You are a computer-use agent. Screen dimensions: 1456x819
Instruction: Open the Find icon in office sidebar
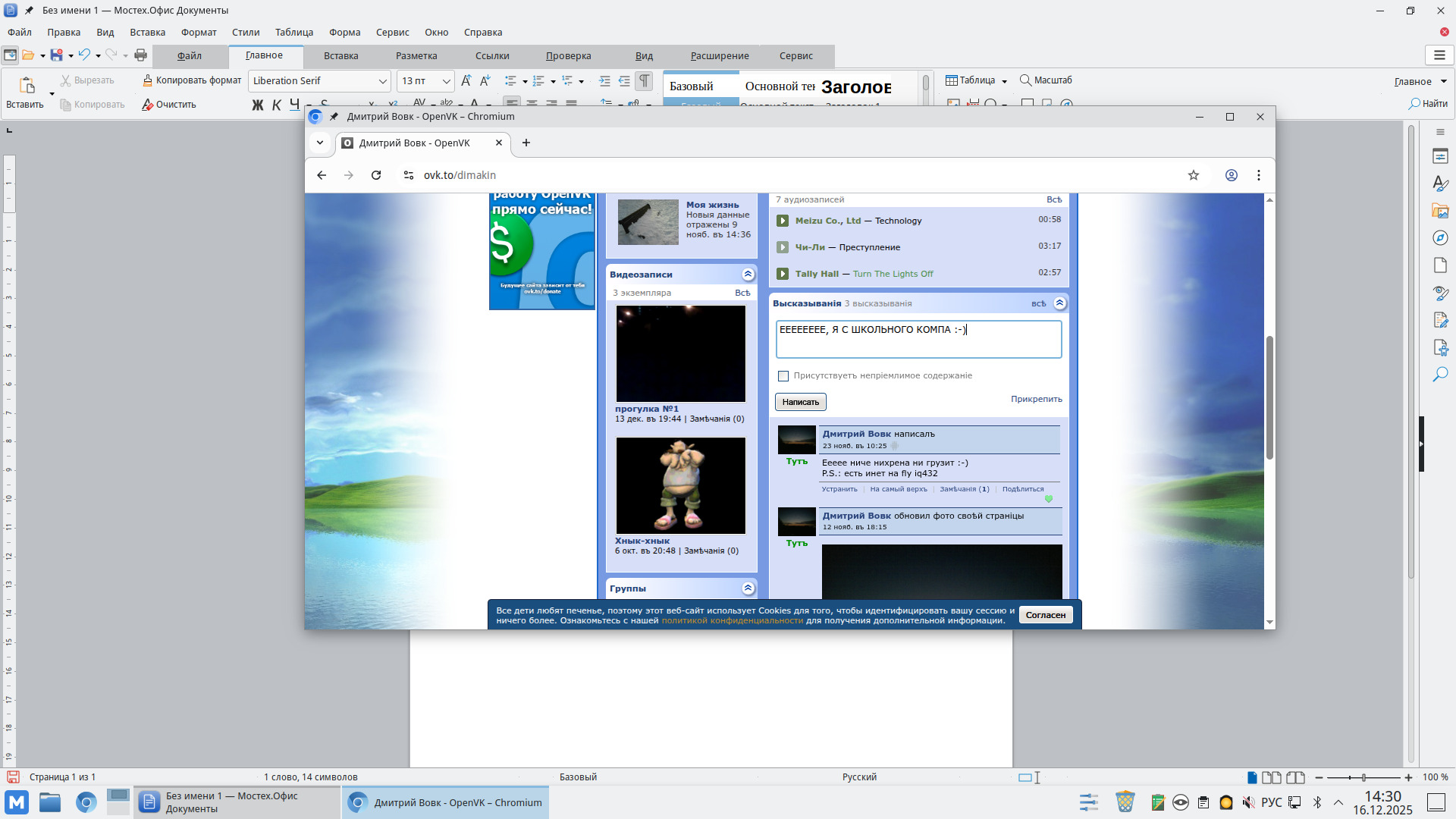[x=1440, y=375]
